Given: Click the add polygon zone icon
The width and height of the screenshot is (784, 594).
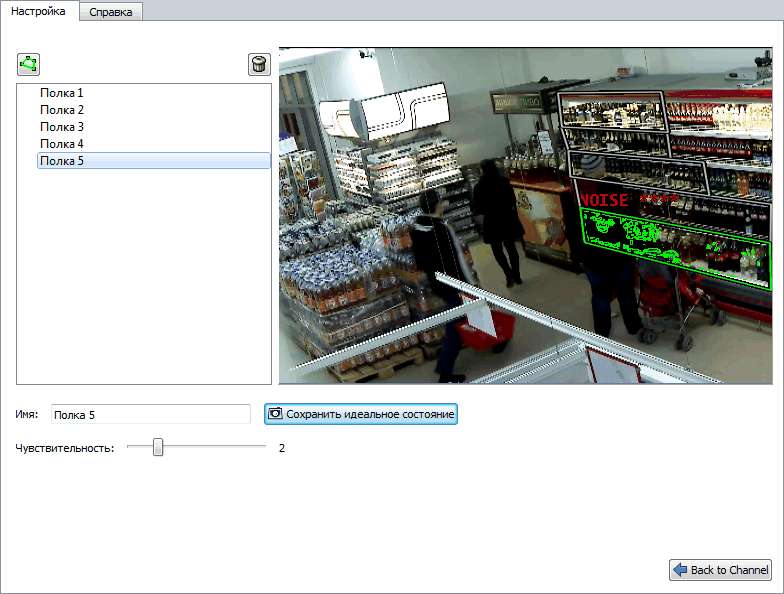Looking at the screenshot, I should (x=28, y=64).
